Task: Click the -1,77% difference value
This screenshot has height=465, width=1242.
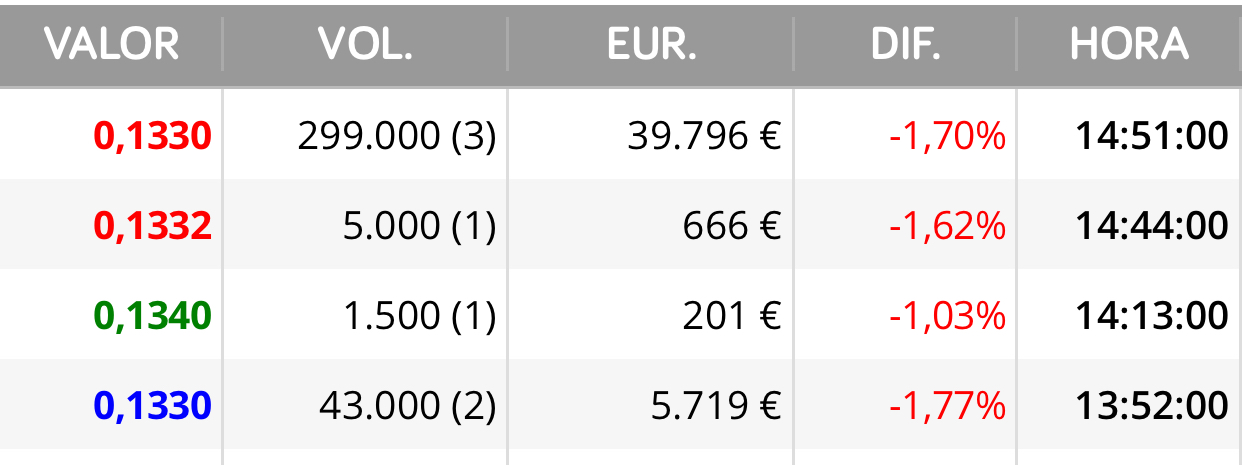Action: [947, 406]
